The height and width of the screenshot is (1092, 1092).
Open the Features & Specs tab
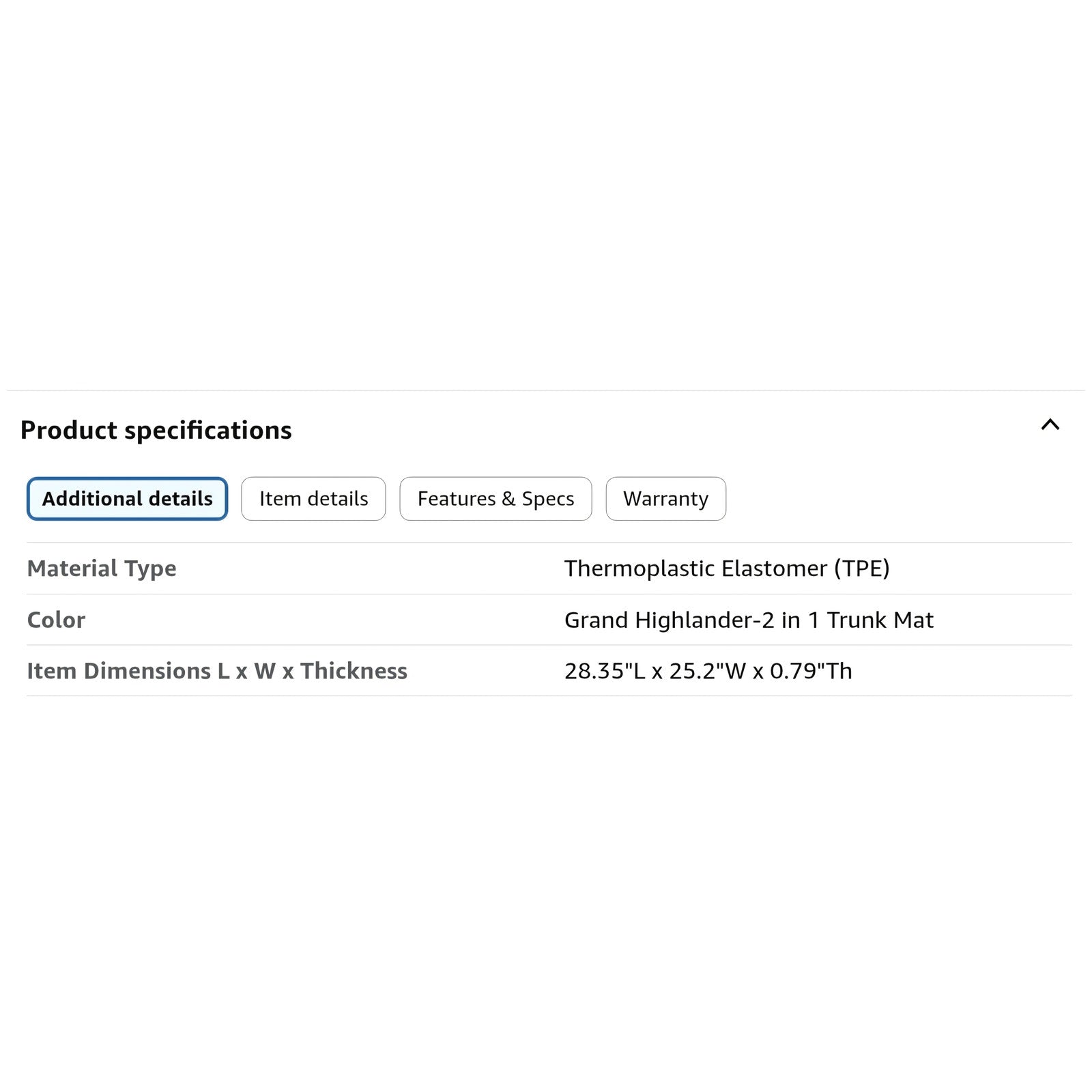(x=495, y=499)
